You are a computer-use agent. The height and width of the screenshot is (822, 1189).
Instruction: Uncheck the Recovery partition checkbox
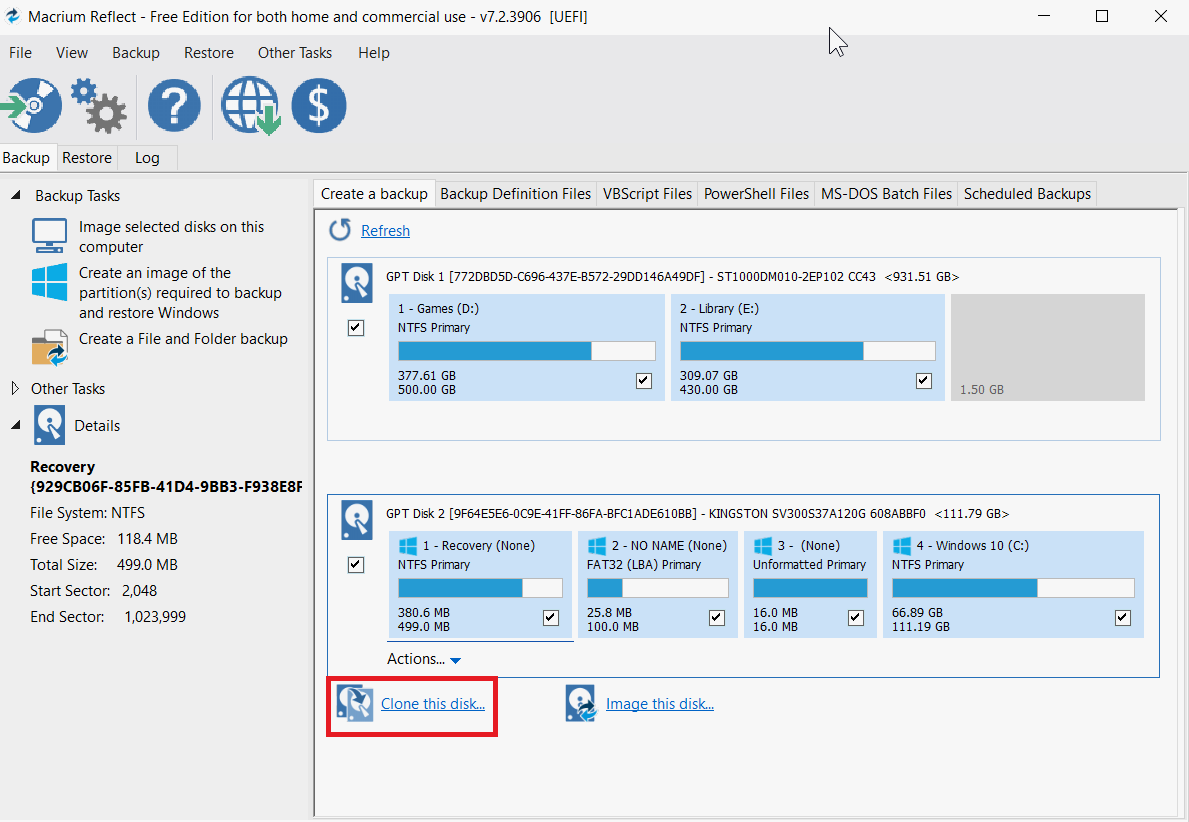point(551,618)
